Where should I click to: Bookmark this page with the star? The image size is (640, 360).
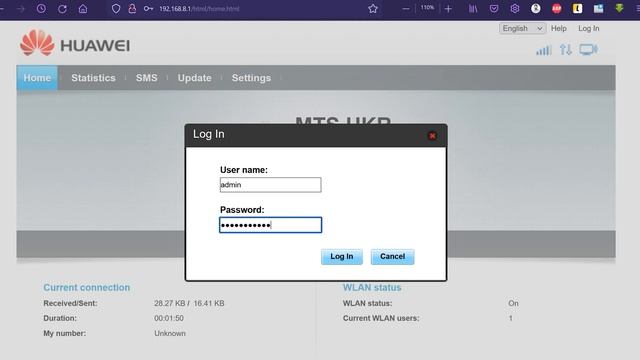pyautogui.click(x=373, y=9)
